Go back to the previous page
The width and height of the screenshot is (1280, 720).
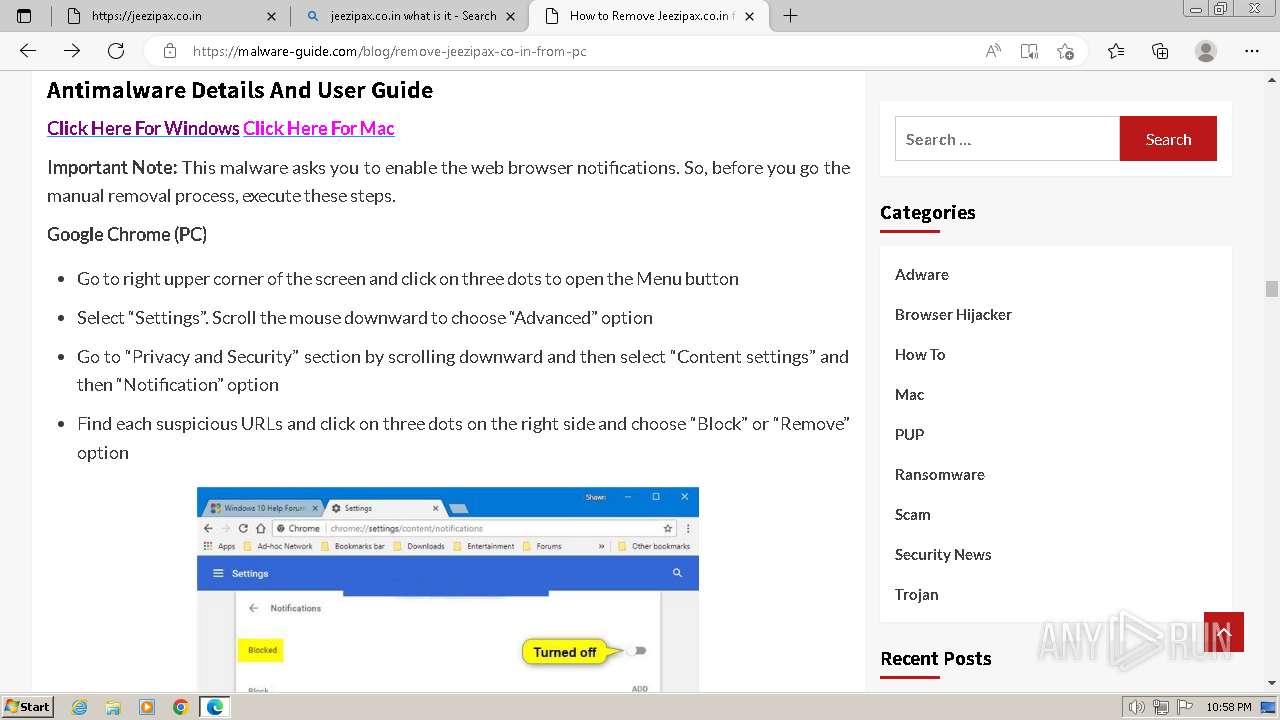[28, 51]
